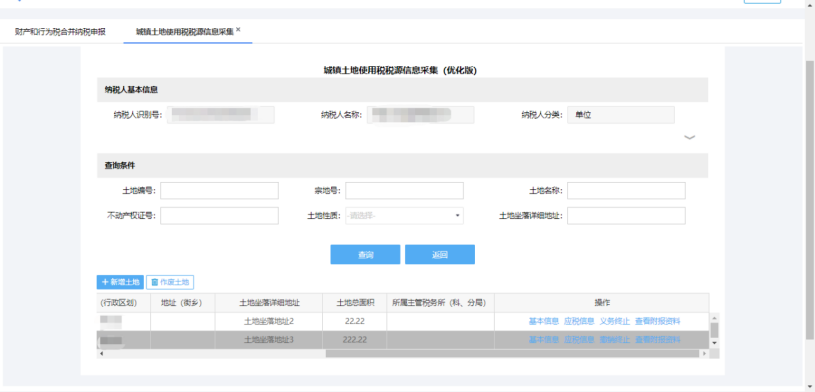Click into the 宗地号 input field
Screen dimensions: 815x392
tap(404, 191)
